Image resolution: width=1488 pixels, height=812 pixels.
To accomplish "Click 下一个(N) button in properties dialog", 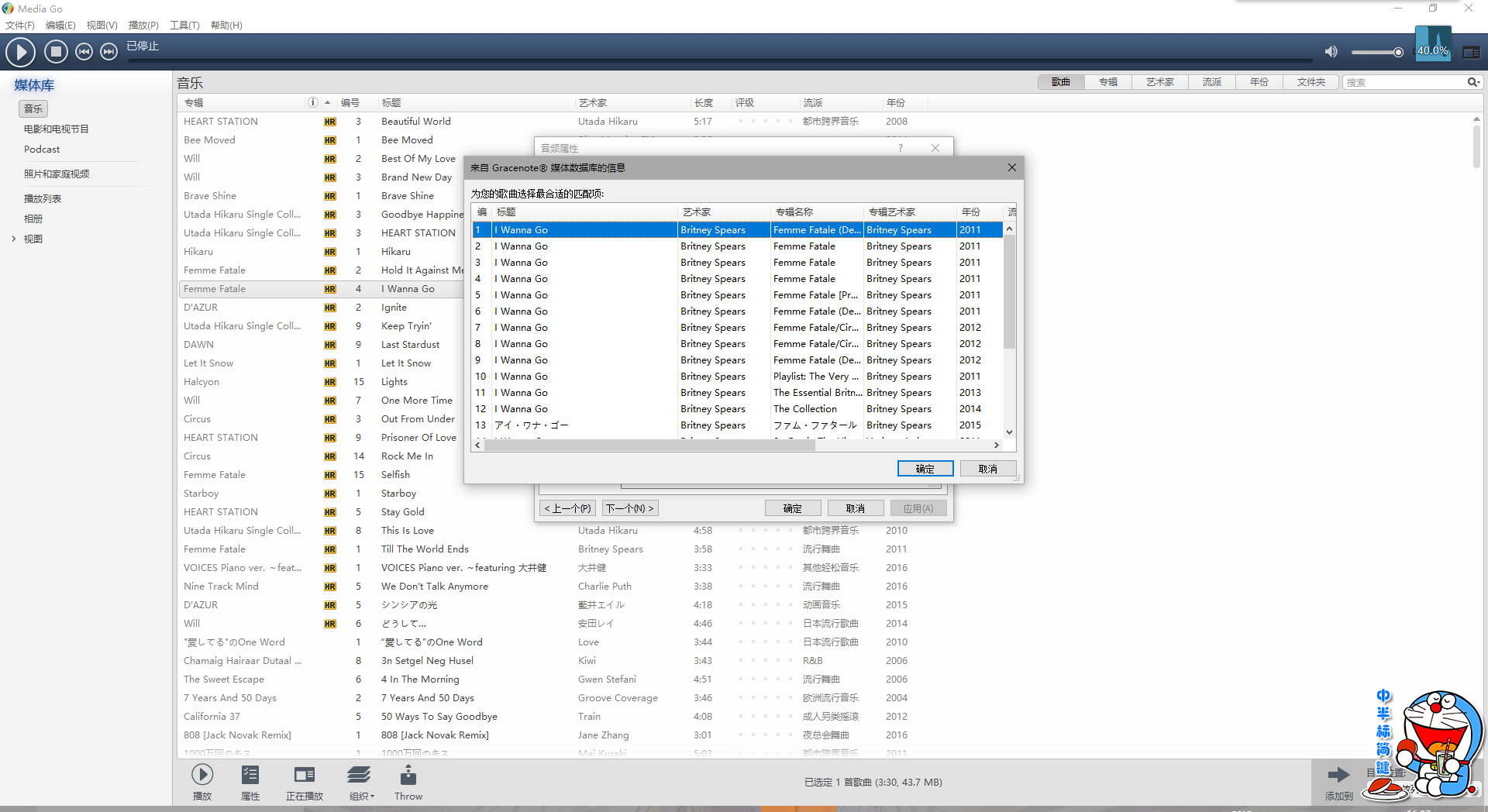I will coord(630,508).
